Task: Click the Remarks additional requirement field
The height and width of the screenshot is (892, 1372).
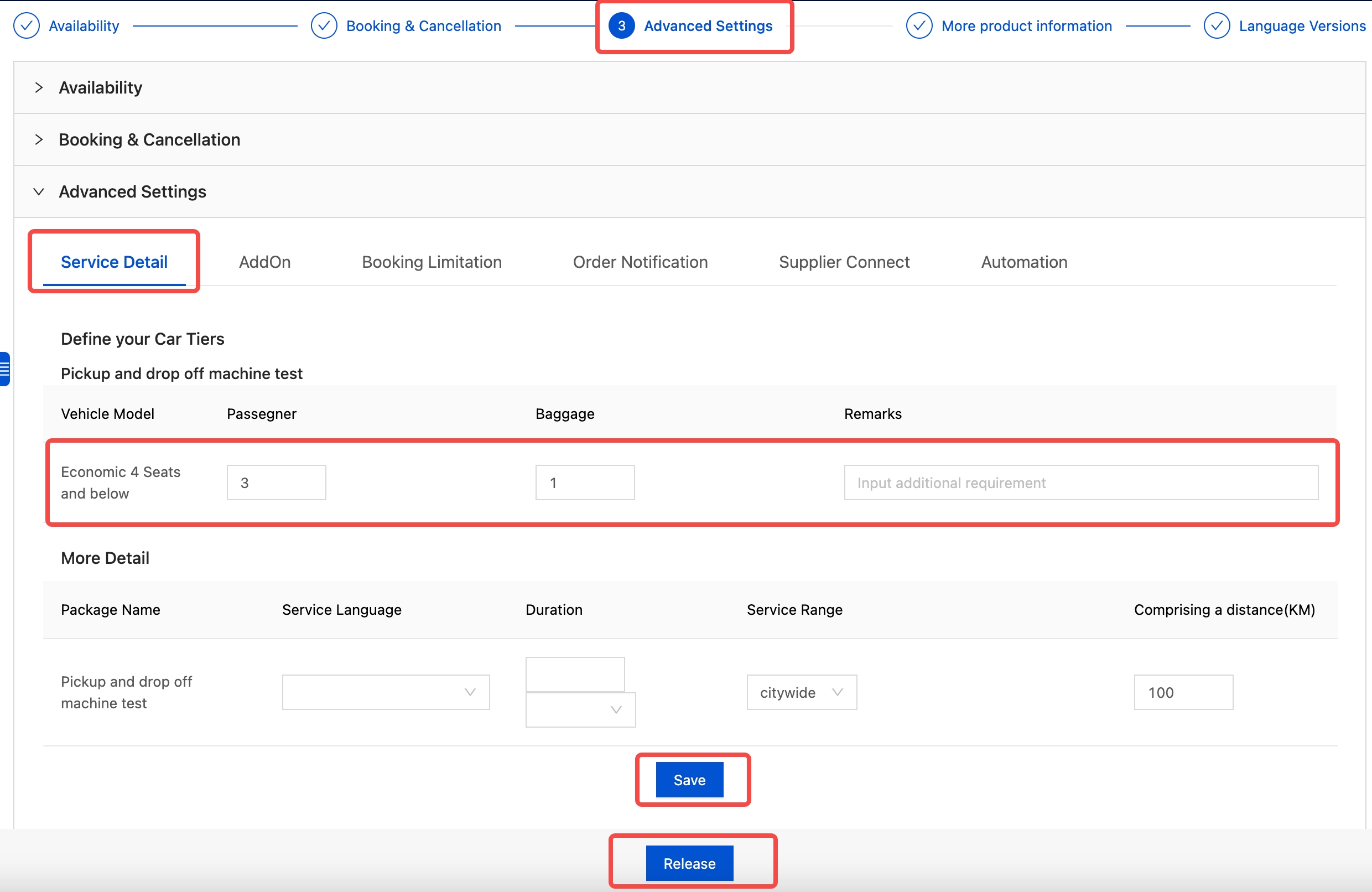Action: pos(1081,483)
